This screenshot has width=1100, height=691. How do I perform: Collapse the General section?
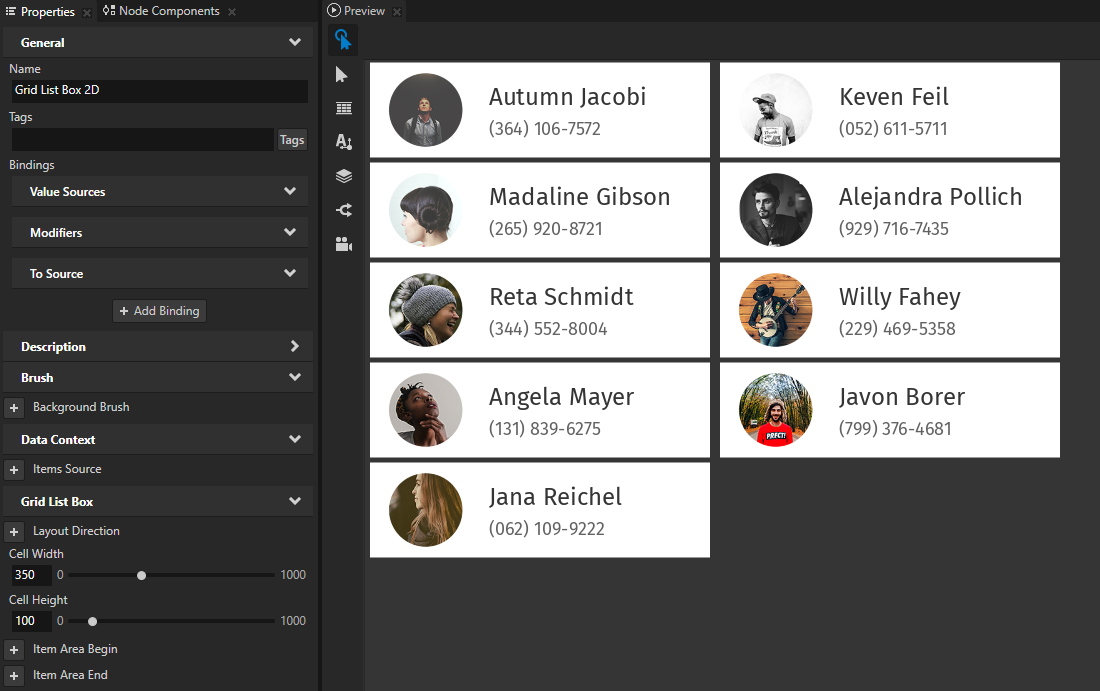[294, 43]
